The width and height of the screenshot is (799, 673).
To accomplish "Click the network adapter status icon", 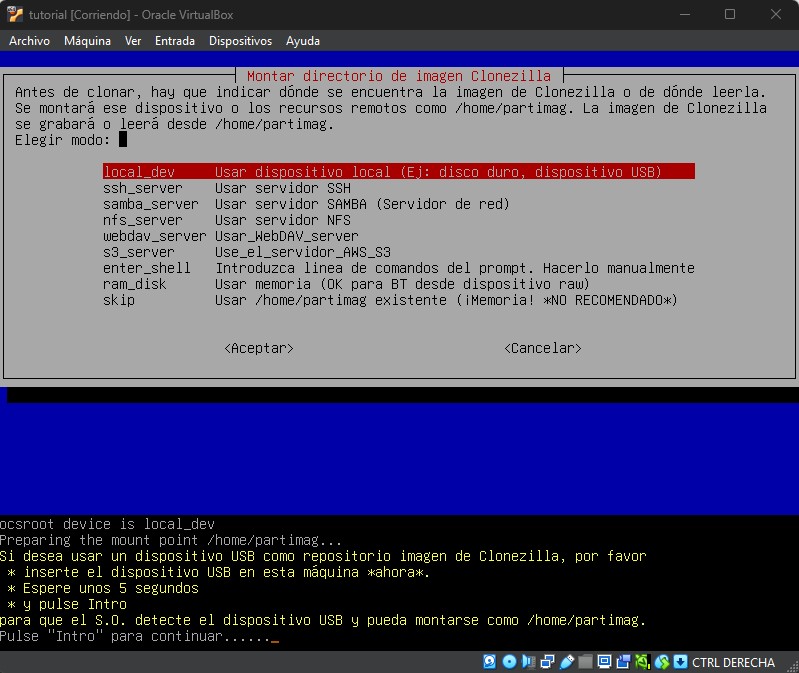I will pyautogui.click(x=547, y=662).
